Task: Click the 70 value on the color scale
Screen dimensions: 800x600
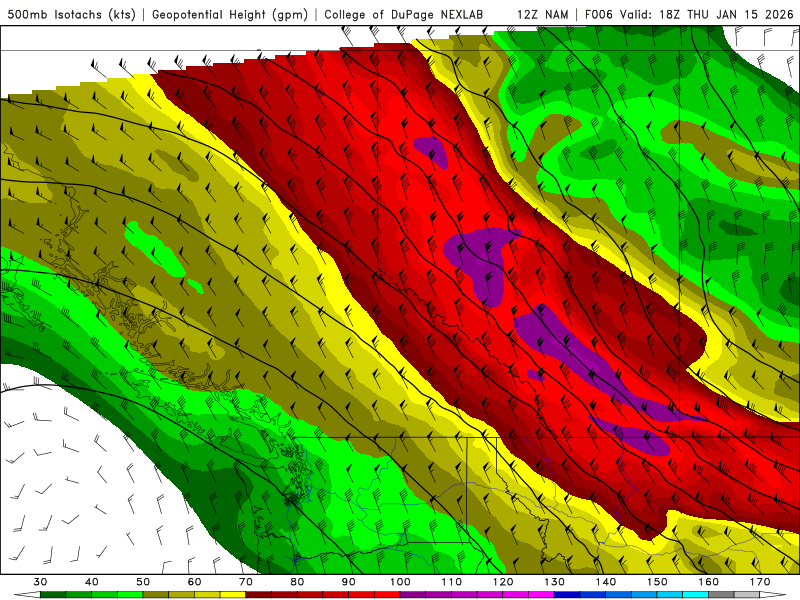Action: click(246, 582)
